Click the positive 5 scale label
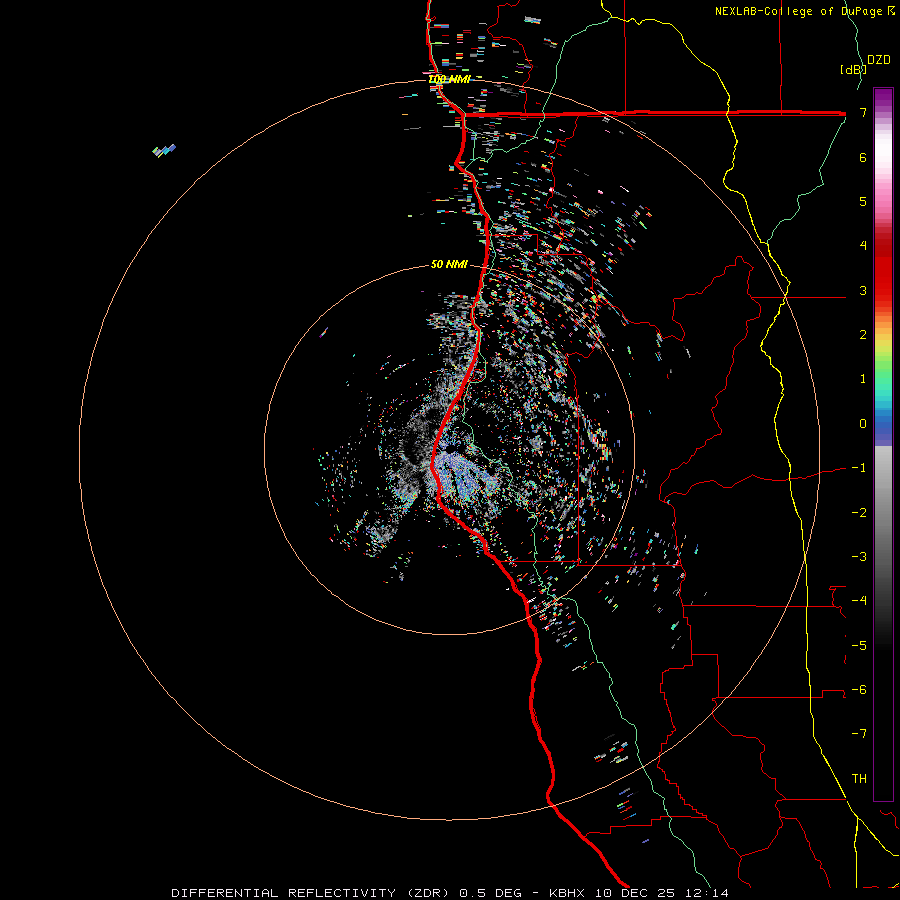Viewport: 900px width, 900px height. pos(863,201)
